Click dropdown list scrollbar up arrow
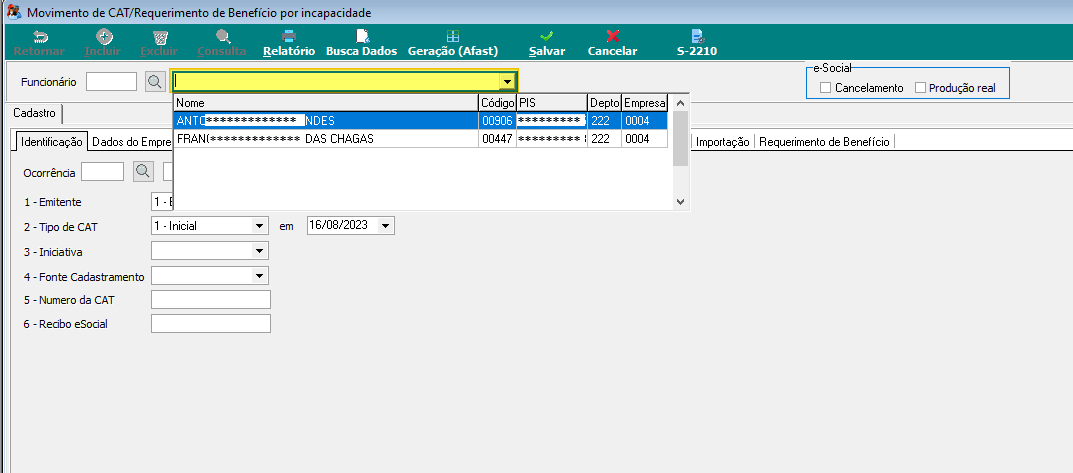Image resolution: width=1073 pixels, height=473 pixels. click(x=680, y=103)
